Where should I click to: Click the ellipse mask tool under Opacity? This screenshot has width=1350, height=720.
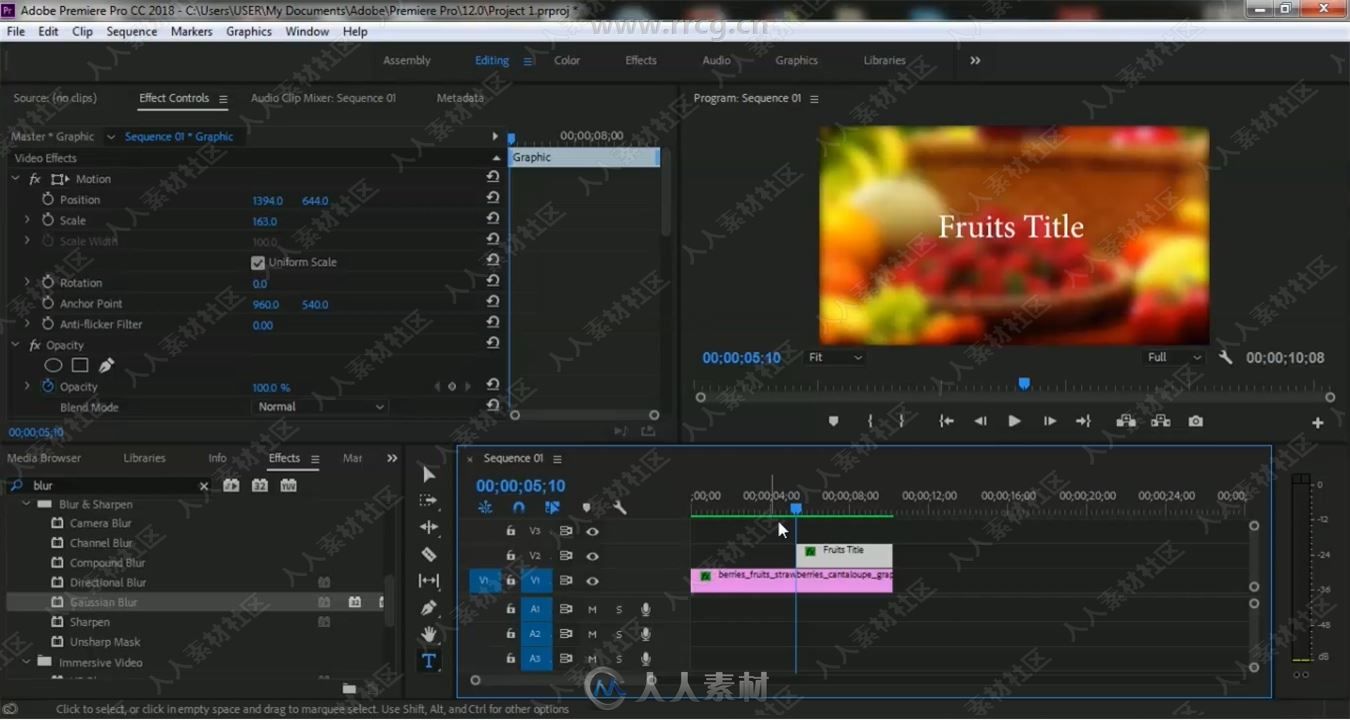click(53, 366)
